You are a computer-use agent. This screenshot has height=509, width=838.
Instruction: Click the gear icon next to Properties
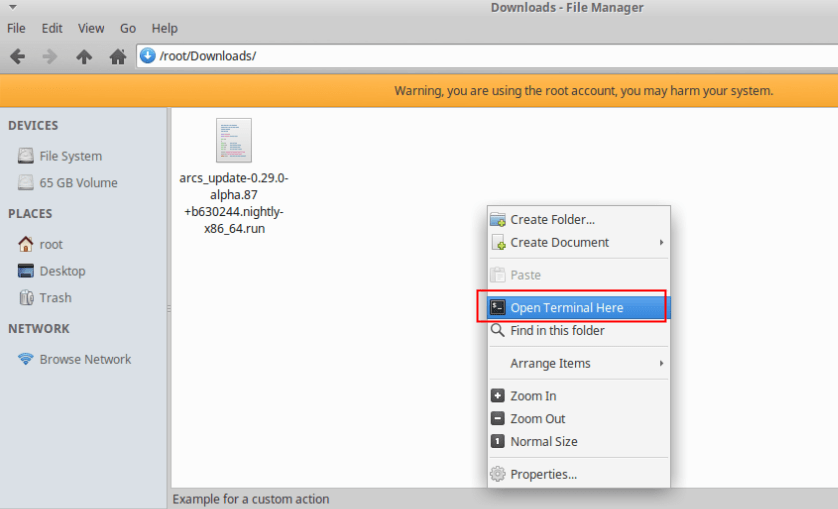[x=498, y=474]
